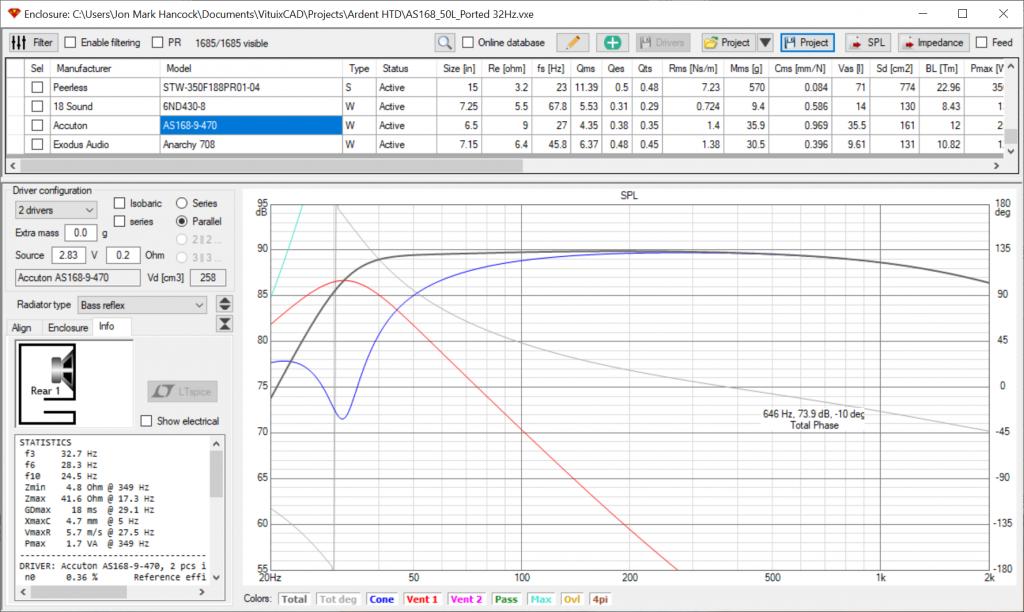Toggle the Feed checkbox

[981, 42]
